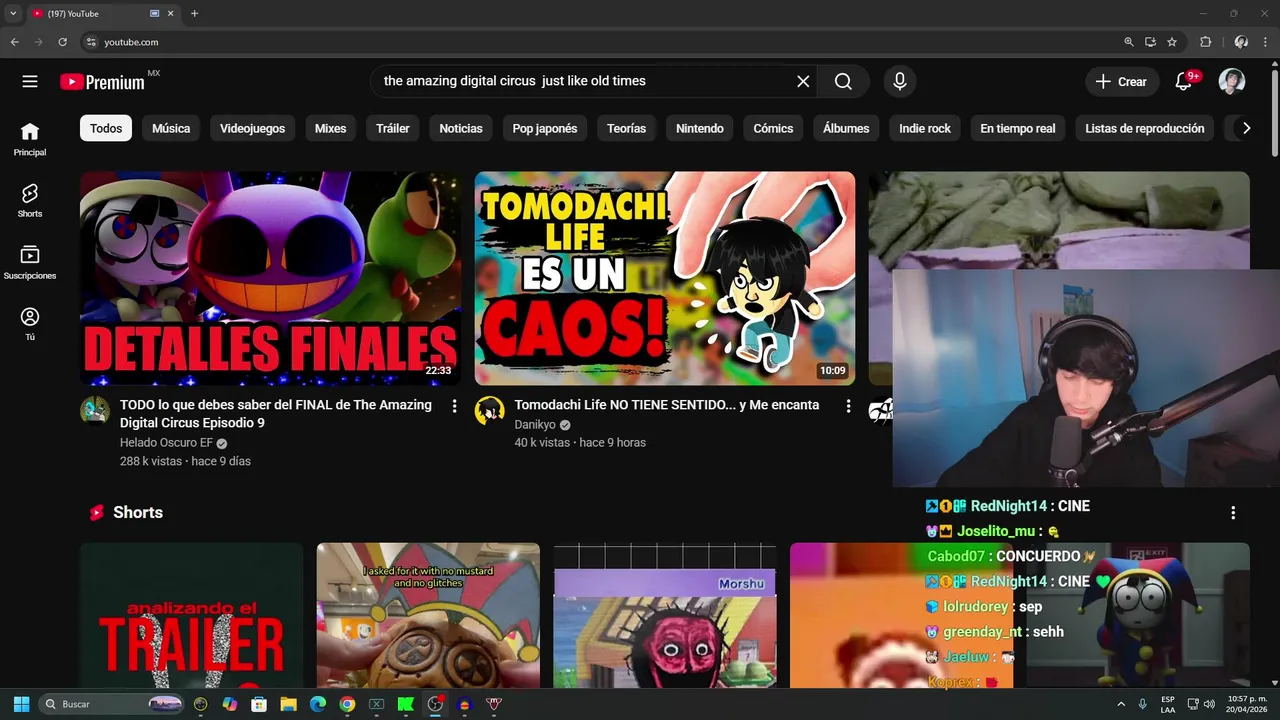Select the Indie rock filter chip

[925, 128]
